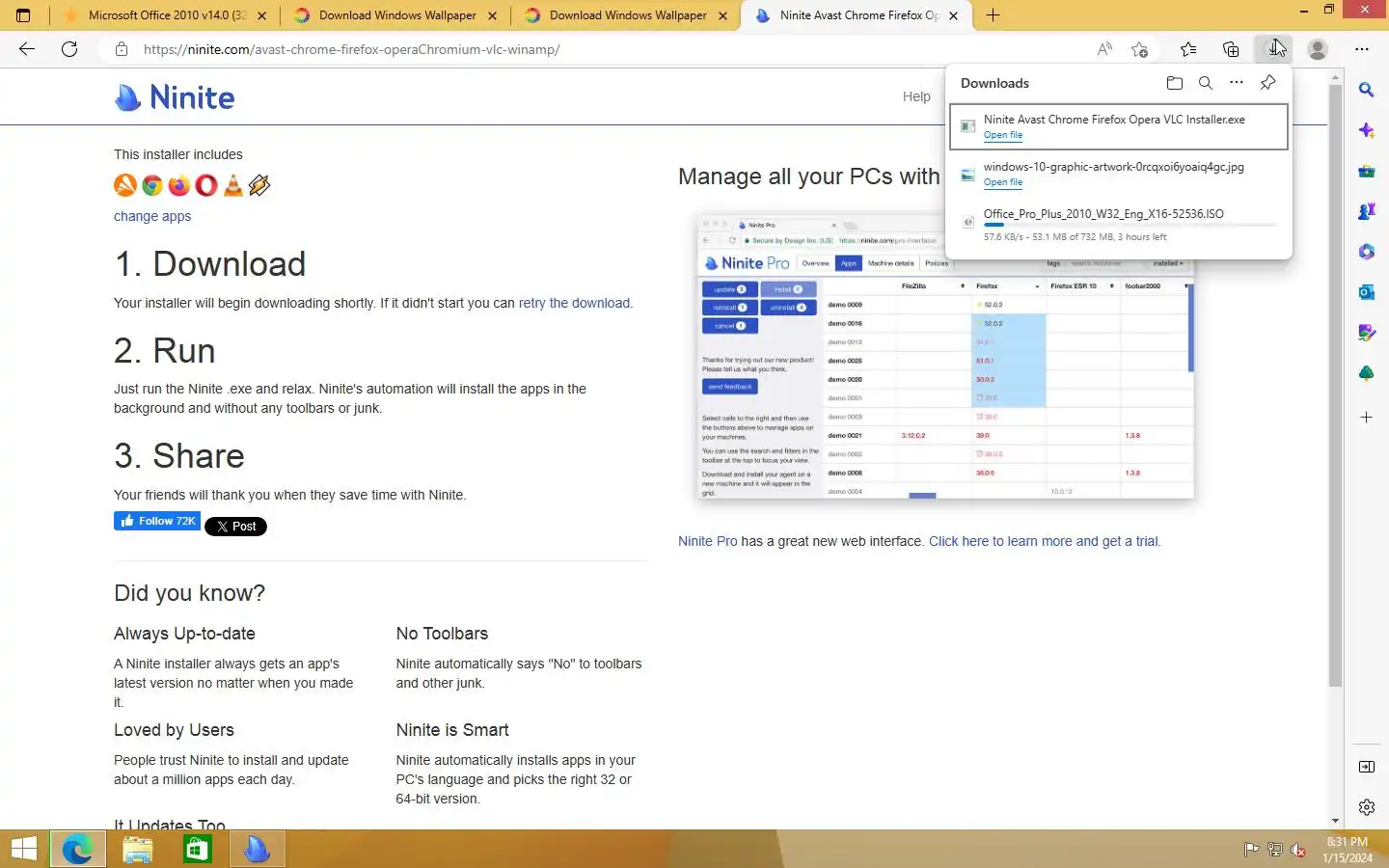Viewport: 1389px width, 868px height.
Task: Switch to second Download Windows Wallpaper tab
Action: pyautogui.click(x=627, y=15)
